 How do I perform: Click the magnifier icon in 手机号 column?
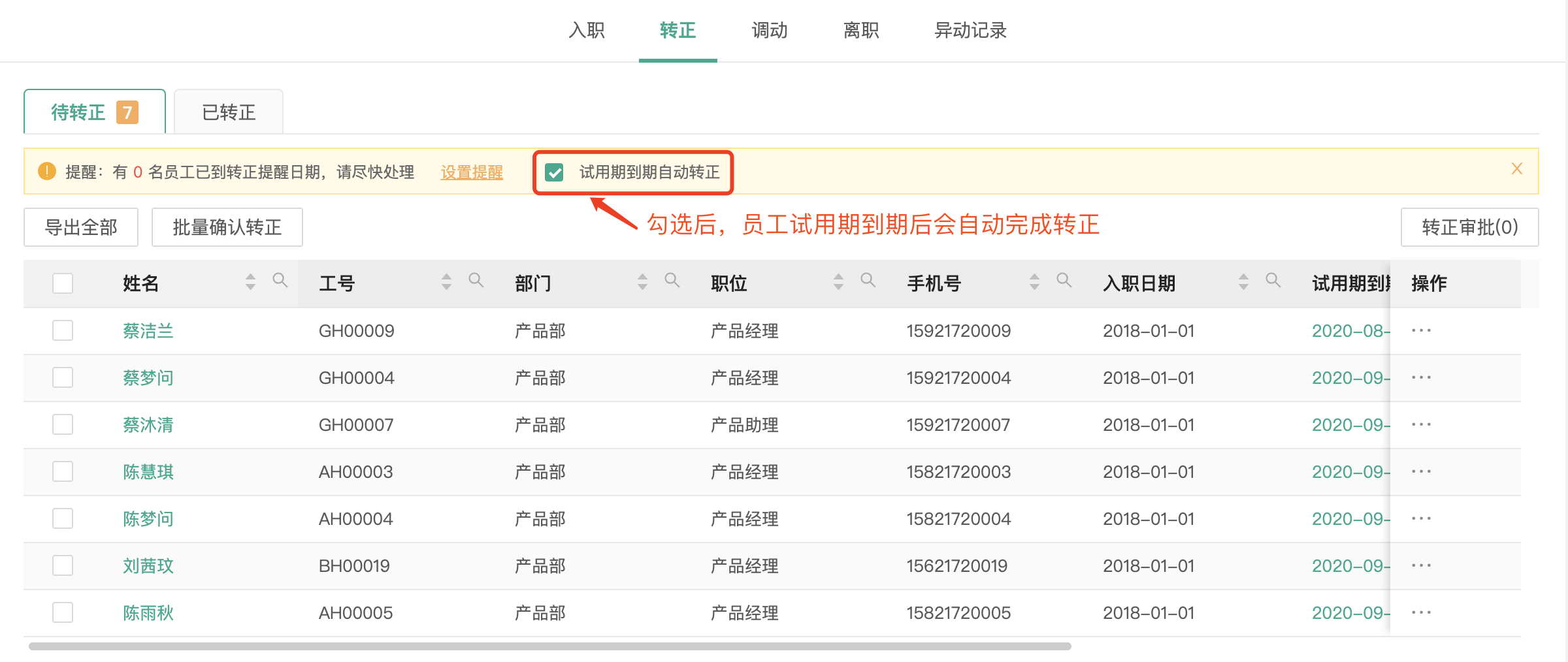[1064, 281]
